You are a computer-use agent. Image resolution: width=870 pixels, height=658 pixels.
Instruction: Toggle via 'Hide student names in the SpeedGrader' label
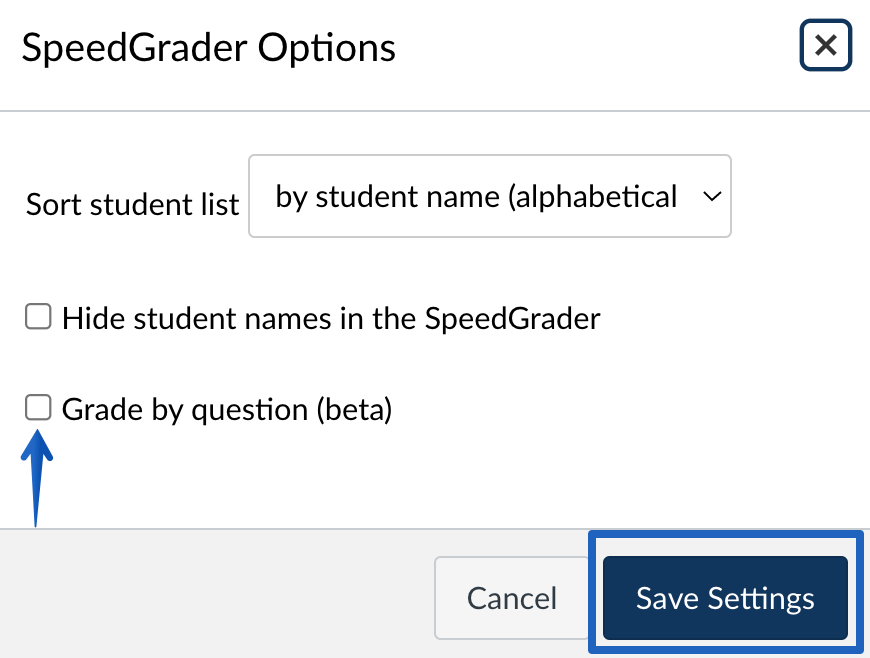point(331,318)
